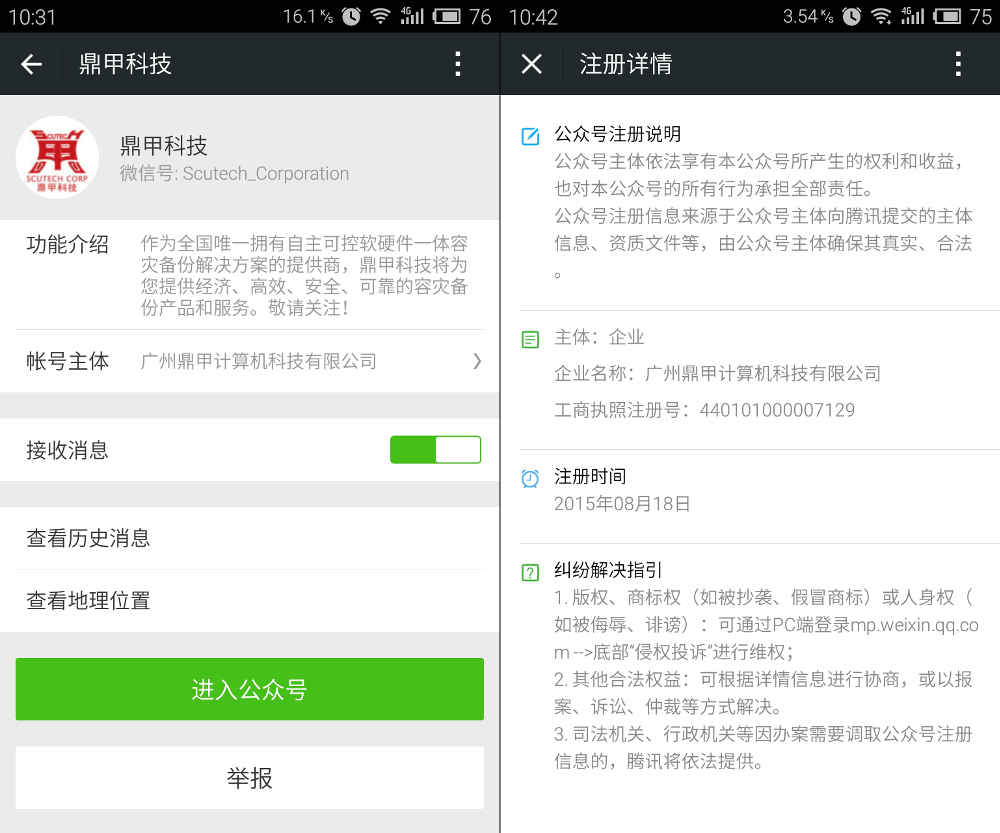Tap the 10:42 clock in right status bar
Image resolution: width=1000 pixels, height=833 pixels.
[533, 17]
